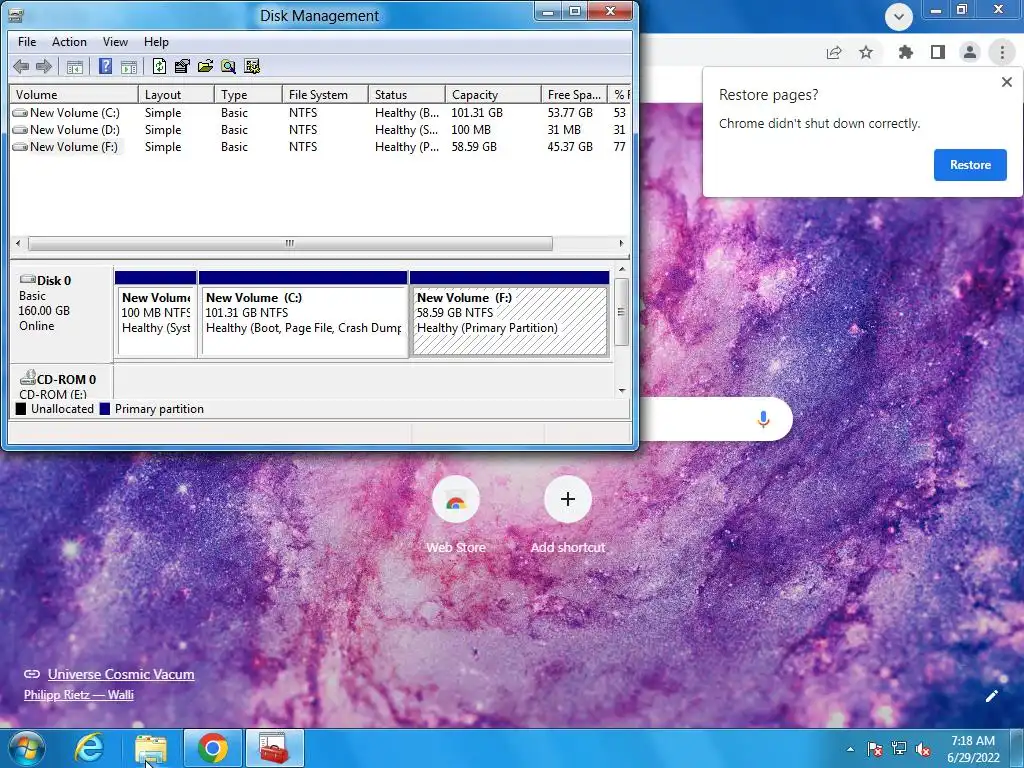Click the settings view toolbar icon
The height and width of the screenshot is (768, 1024).
pos(251,66)
